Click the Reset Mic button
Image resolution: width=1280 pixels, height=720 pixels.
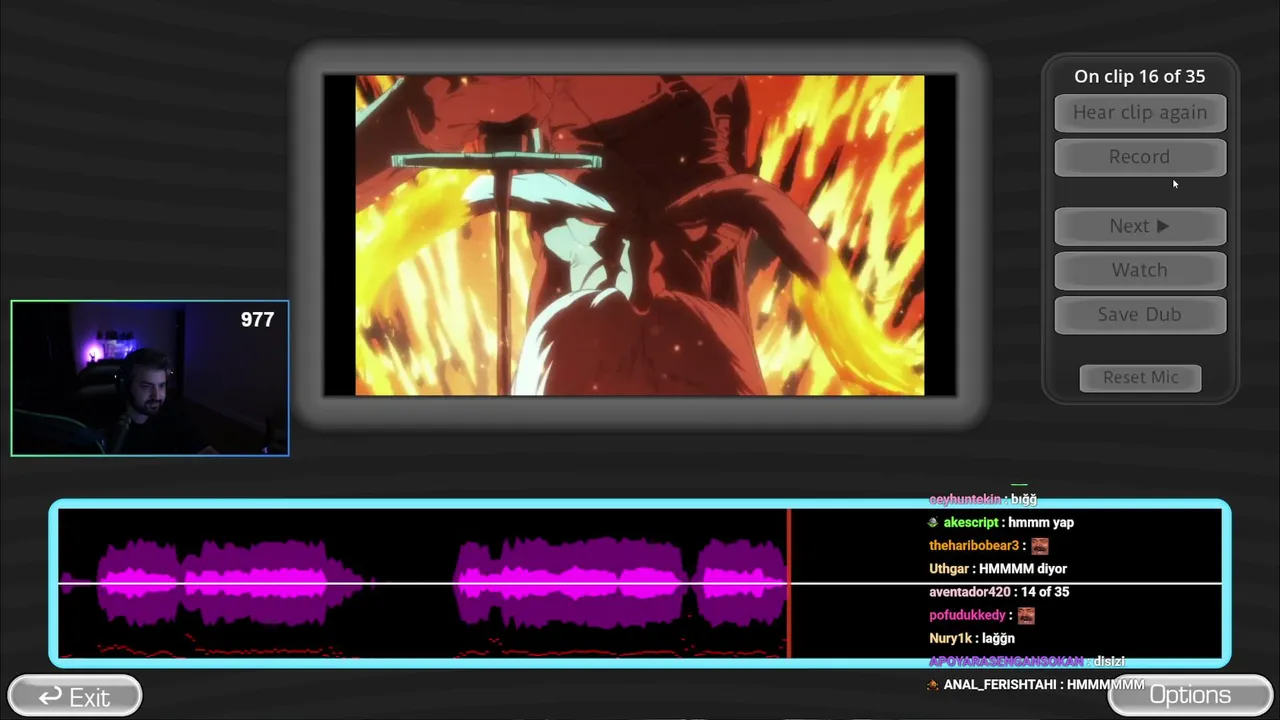[1140, 377]
